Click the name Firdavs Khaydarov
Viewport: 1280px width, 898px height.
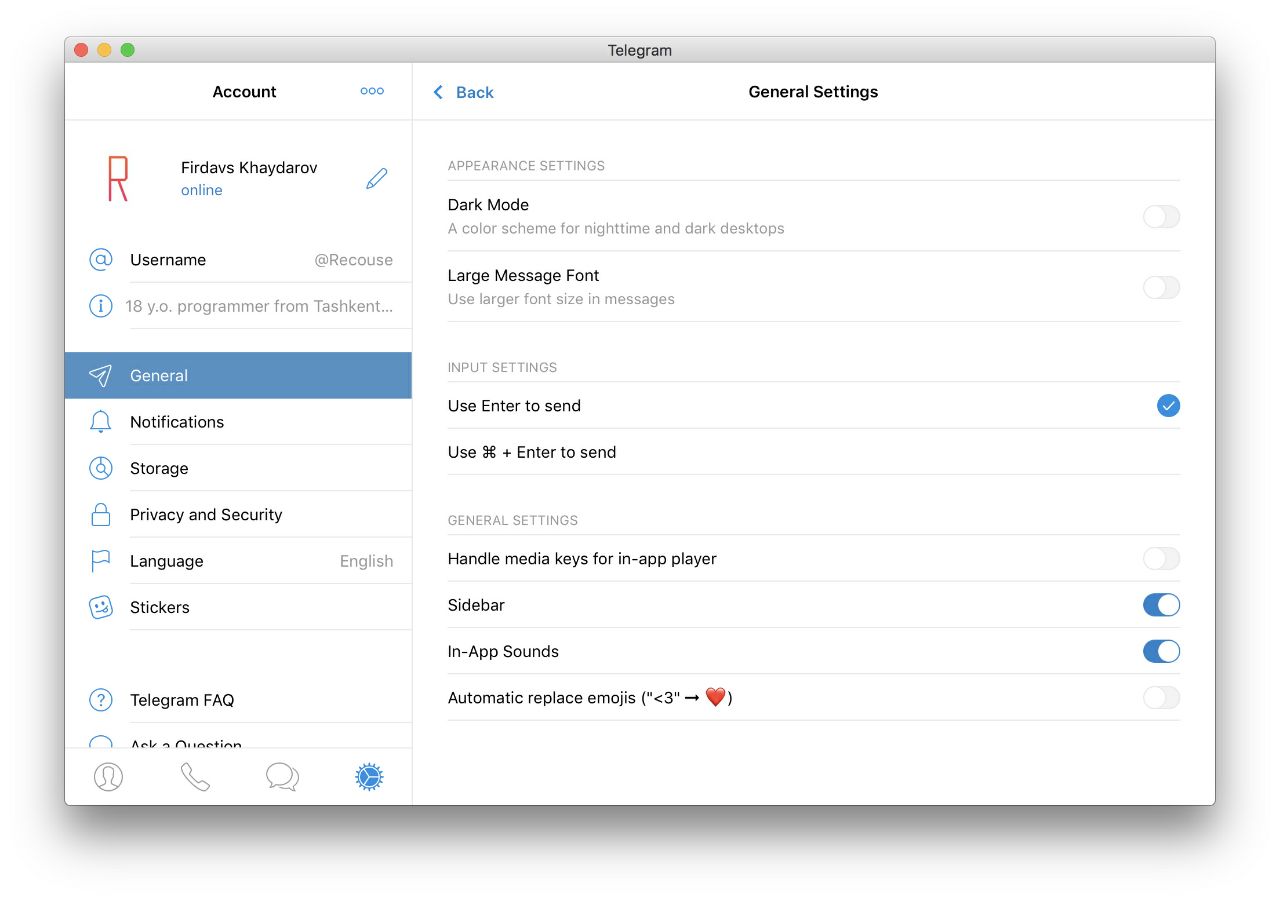tap(249, 168)
